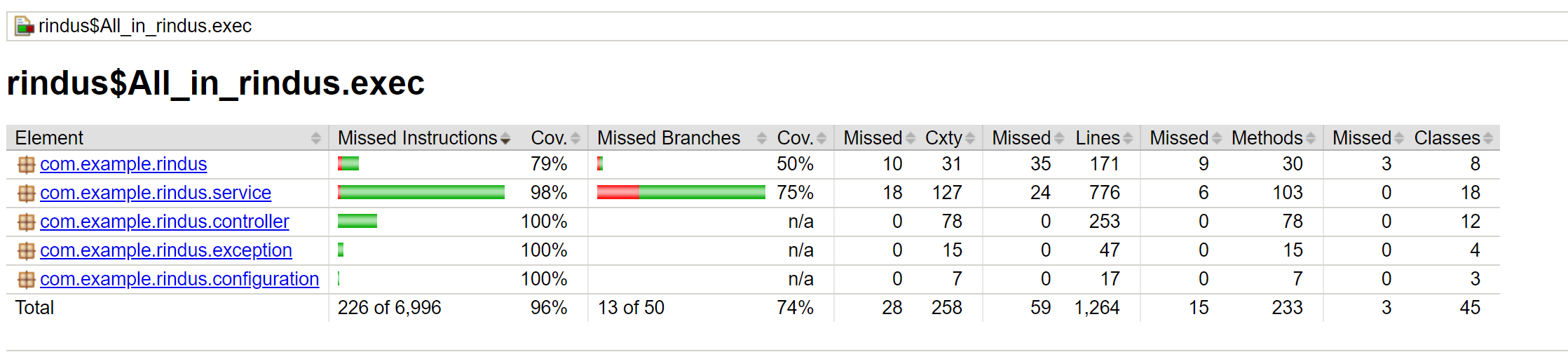The height and width of the screenshot is (352, 1568).
Task: Click the sort arrow on Missed Instructions
Action: point(505,139)
